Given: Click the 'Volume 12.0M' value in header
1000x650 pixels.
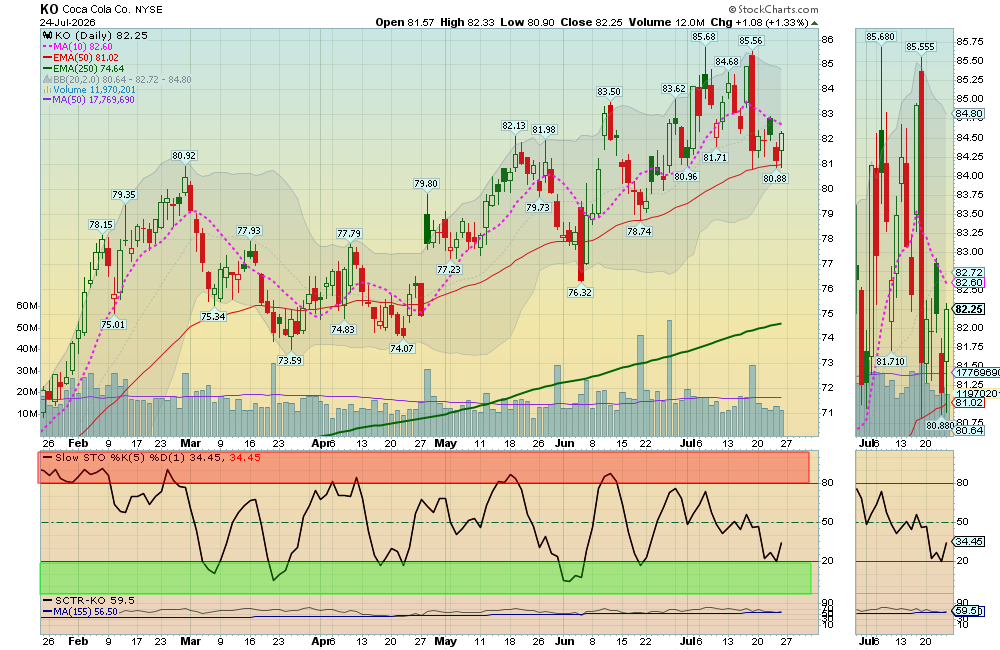Looking at the screenshot, I should pos(666,22).
